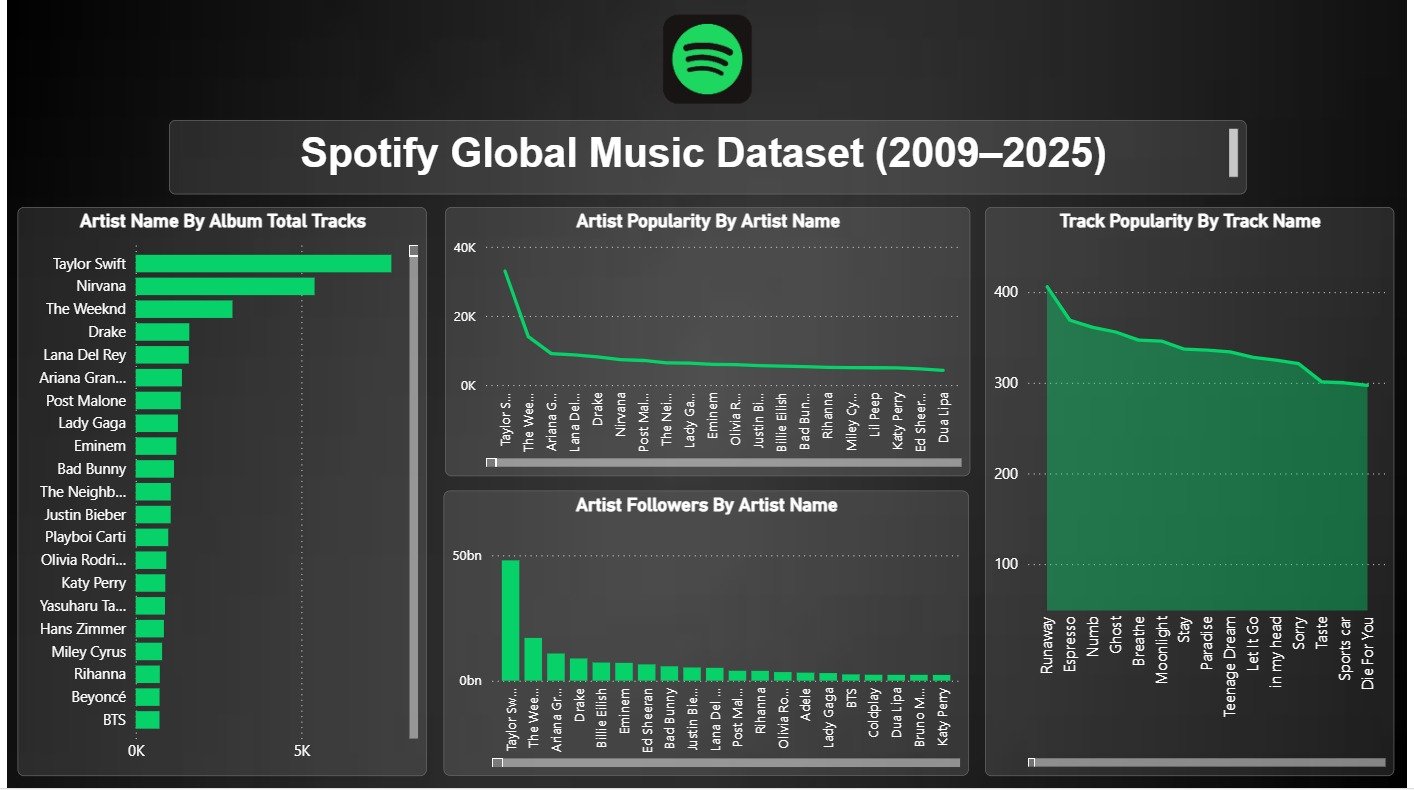
Task: Click the Beyoncé label in Album Total Tracks
Action: [99, 698]
